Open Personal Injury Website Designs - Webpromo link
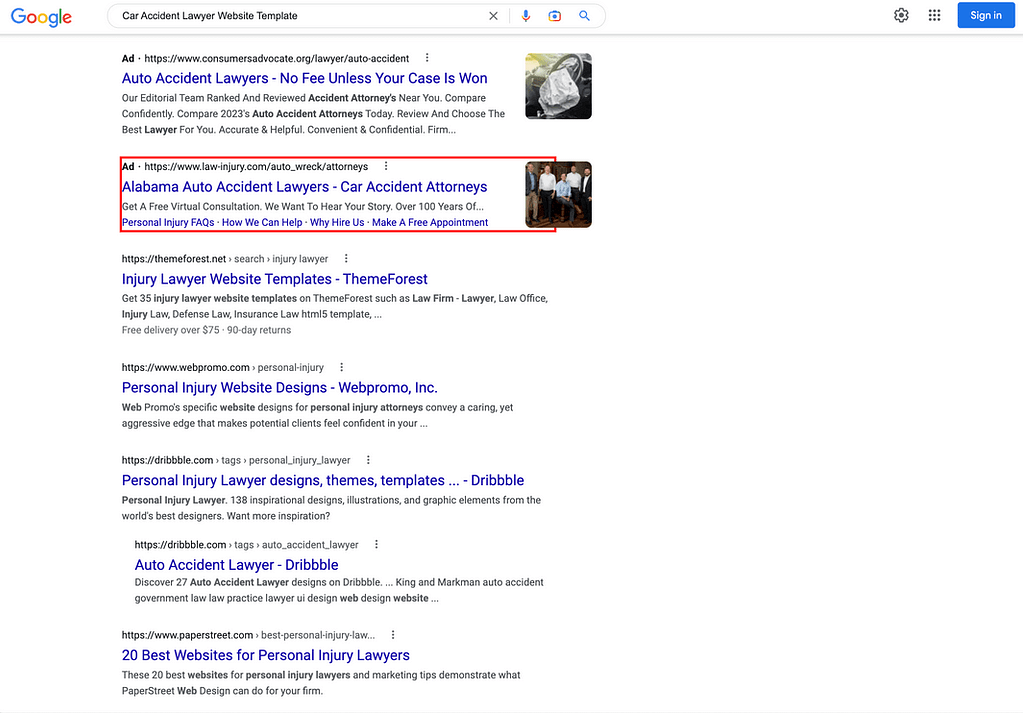The width and height of the screenshot is (1023, 713). click(x=280, y=387)
